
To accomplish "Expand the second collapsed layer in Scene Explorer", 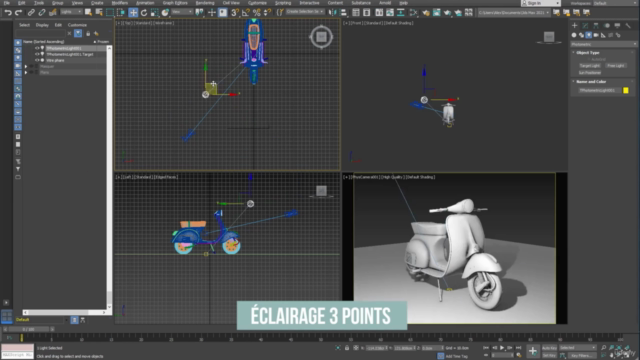I will point(26,72).
